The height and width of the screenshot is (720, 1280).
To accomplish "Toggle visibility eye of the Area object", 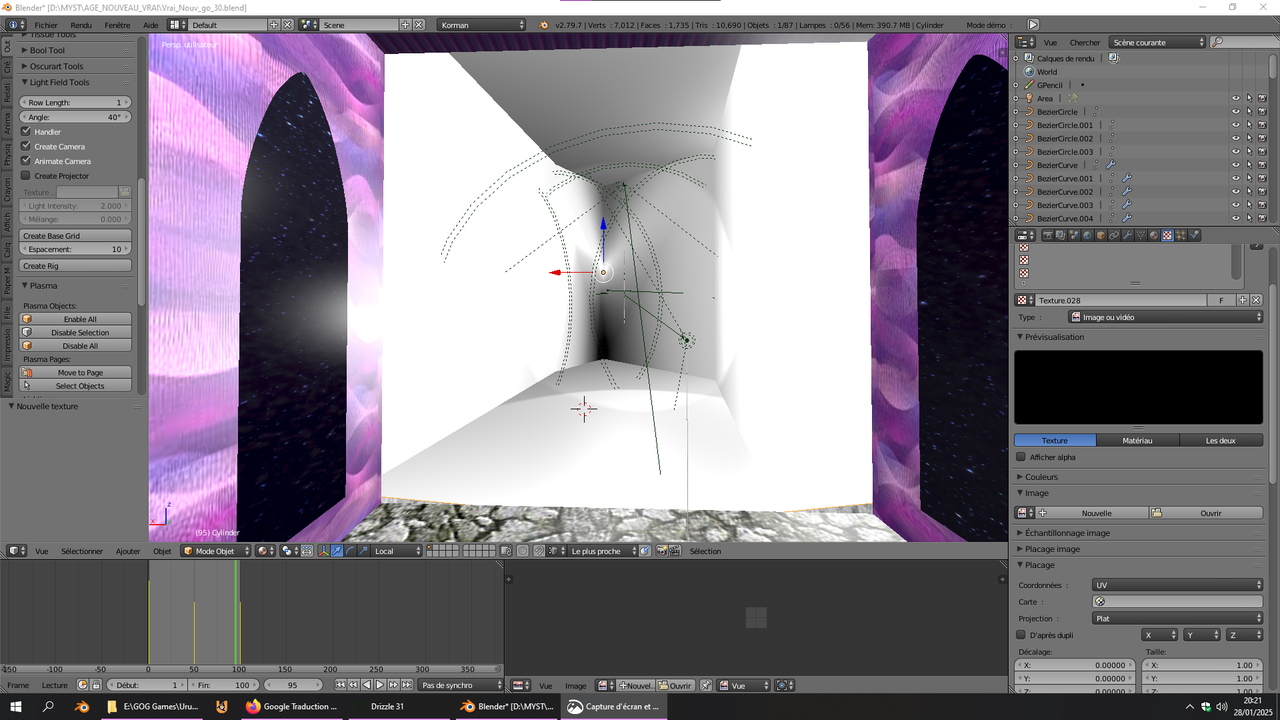I will click(x=1236, y=98).
